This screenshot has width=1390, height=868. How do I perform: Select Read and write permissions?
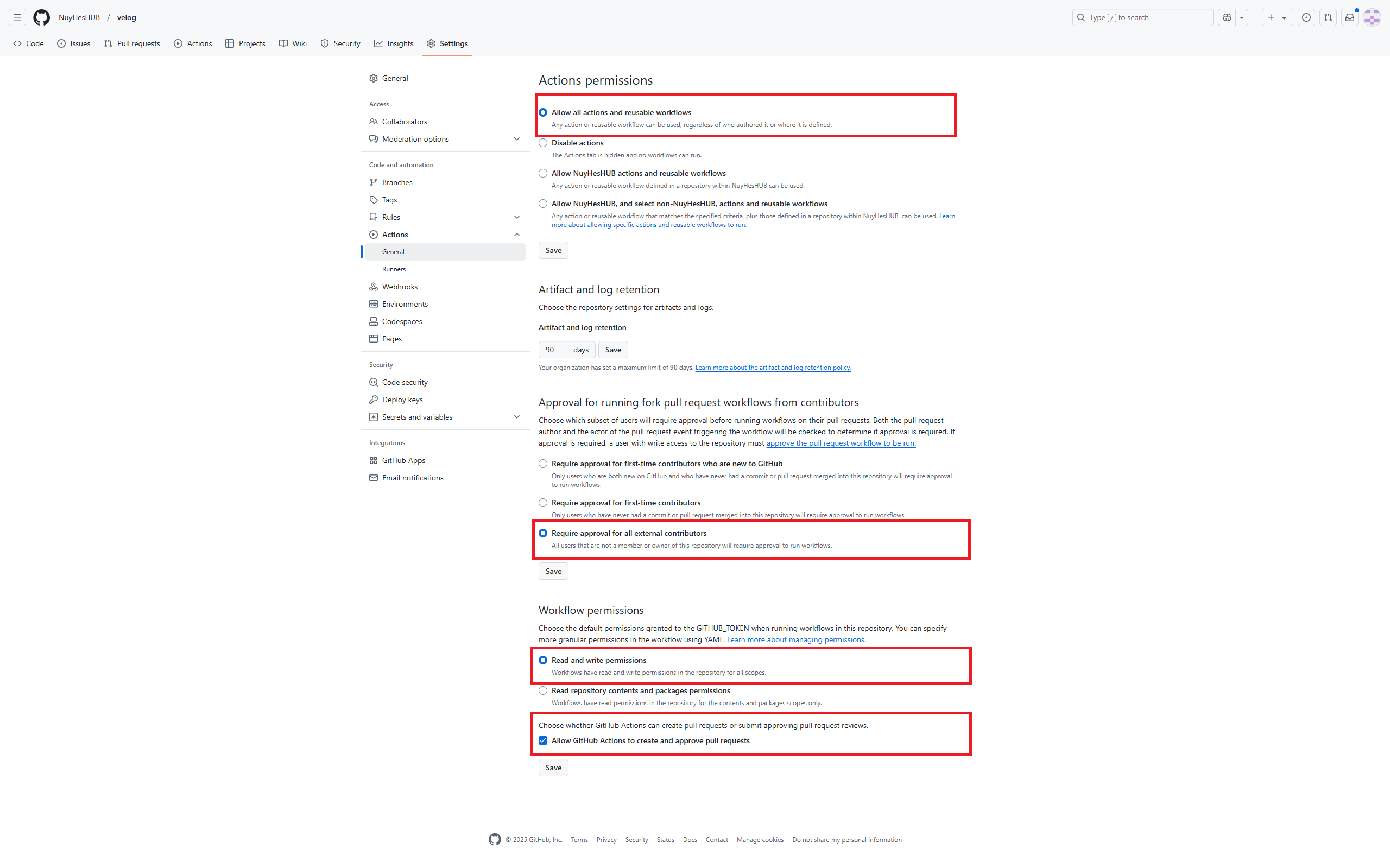(x=542, y=660)
